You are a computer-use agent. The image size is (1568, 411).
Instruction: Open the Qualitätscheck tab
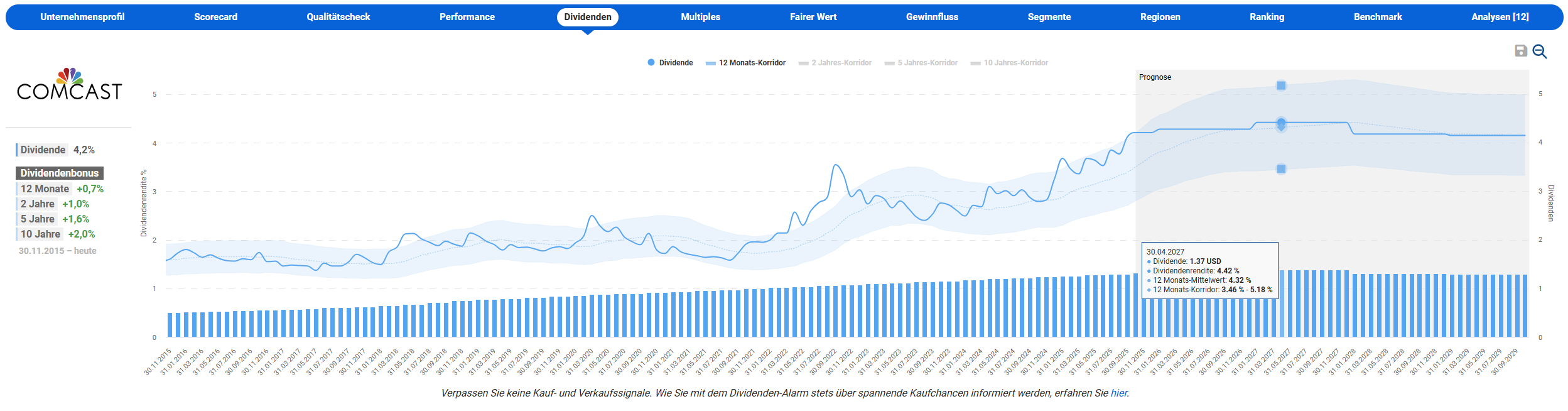338,17
